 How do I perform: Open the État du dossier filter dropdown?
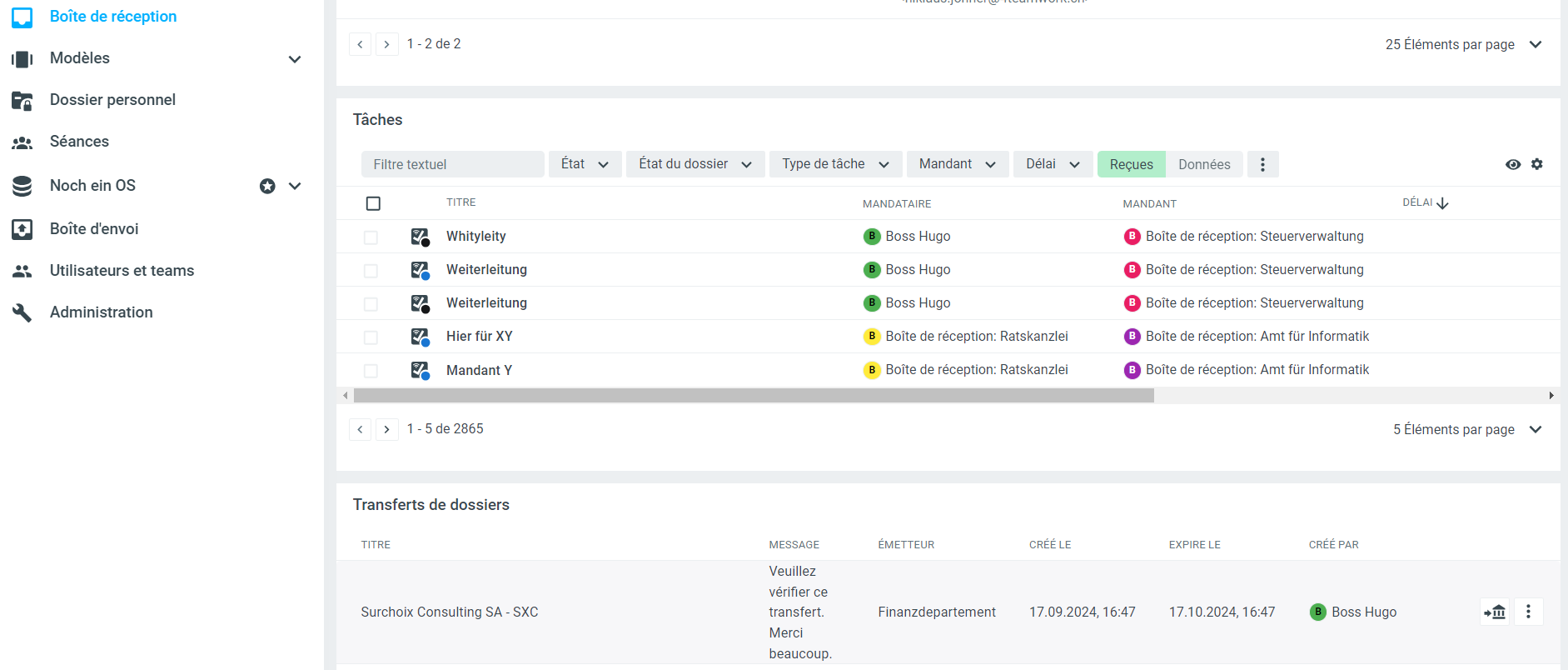[694, 164]
